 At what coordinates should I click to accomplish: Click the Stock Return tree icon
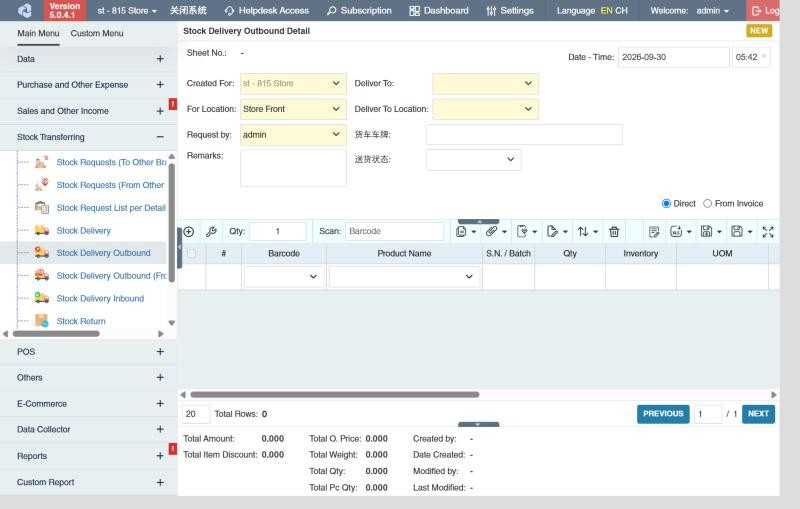42,321
